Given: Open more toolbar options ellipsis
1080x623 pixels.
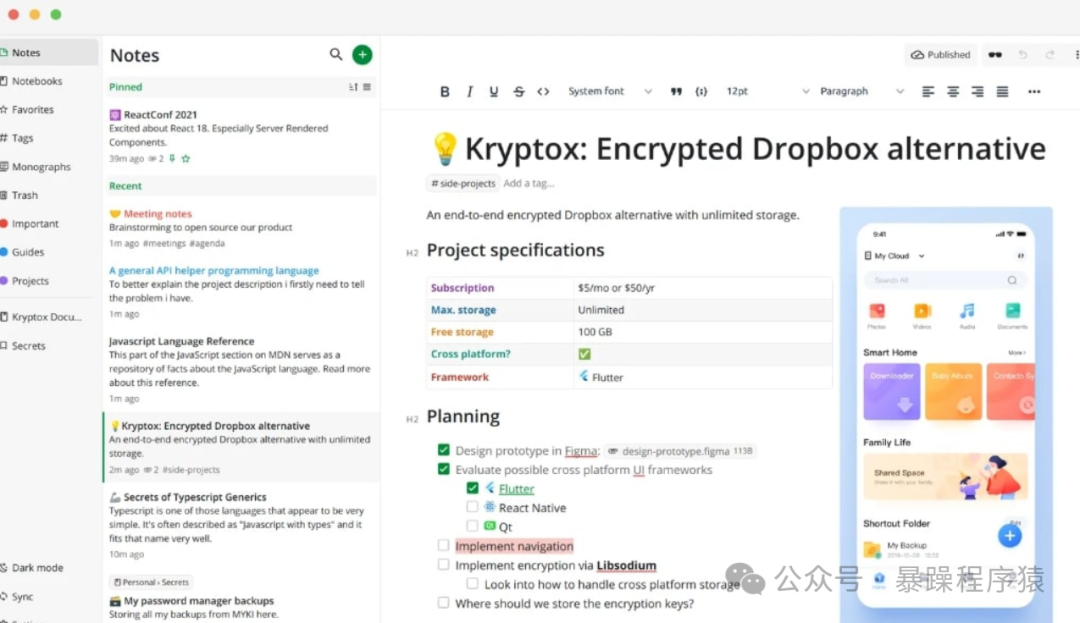Looking at the screenshot, I should pos(1034,92).
